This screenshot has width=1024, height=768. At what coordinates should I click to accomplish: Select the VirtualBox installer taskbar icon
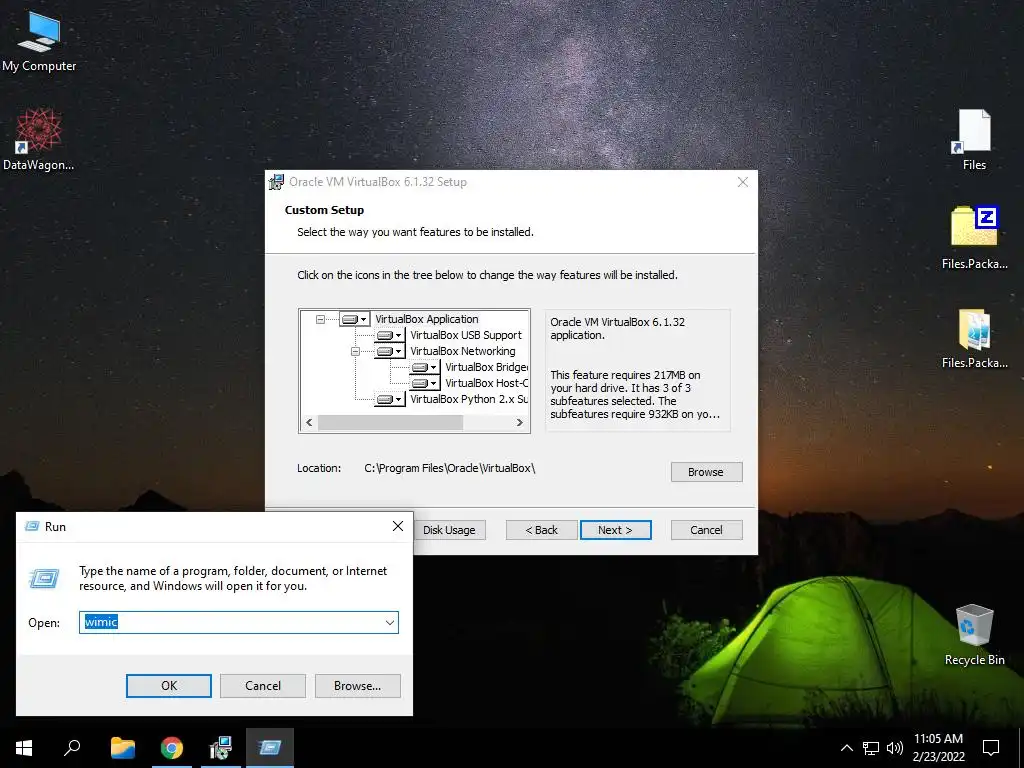point(221,748)
